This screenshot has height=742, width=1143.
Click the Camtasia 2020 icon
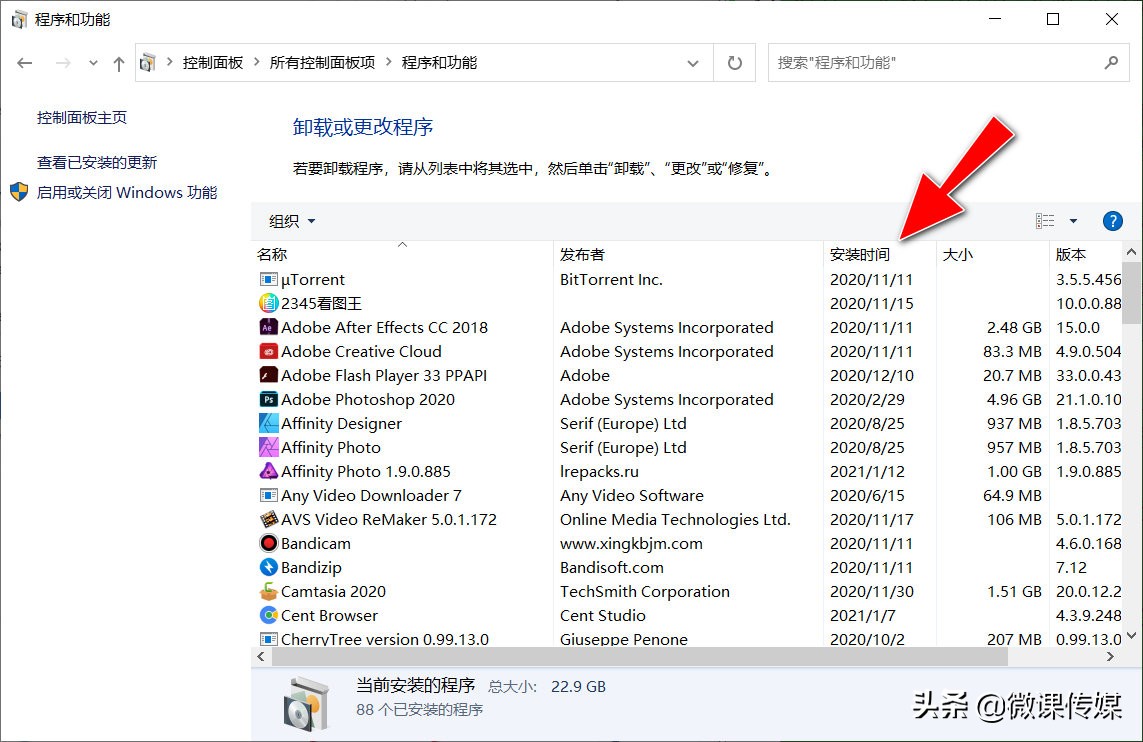coord(268,591)
